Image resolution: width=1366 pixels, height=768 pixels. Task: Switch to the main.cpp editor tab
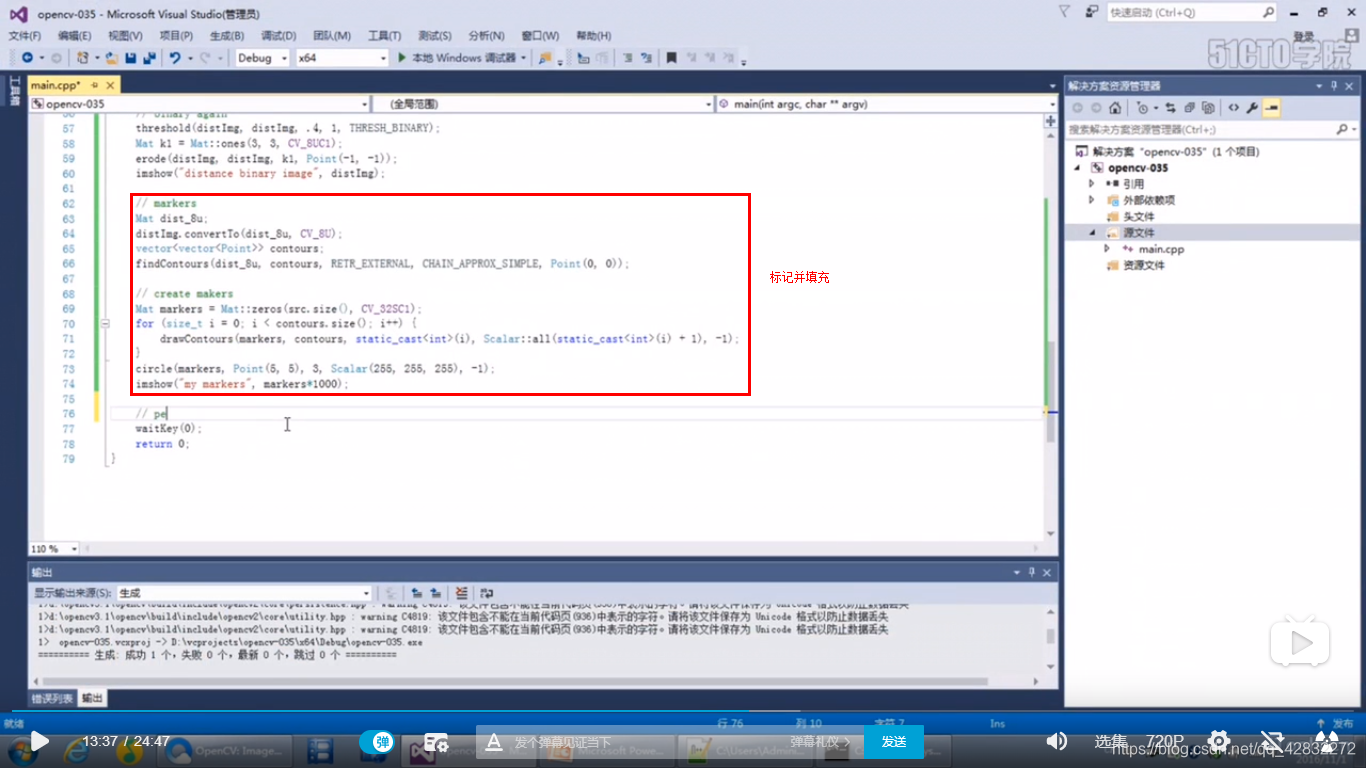point(55,85)
